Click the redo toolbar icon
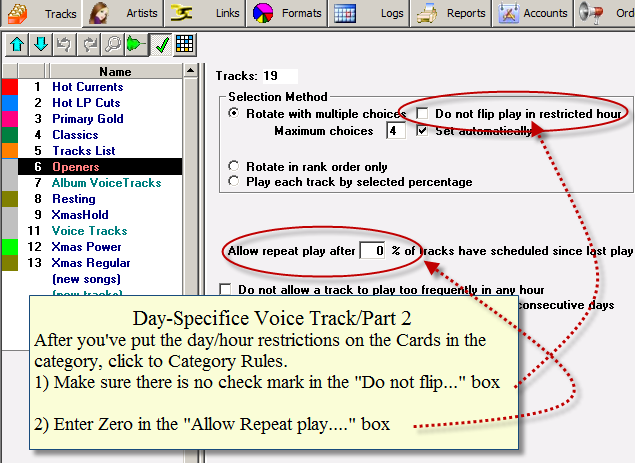Image resolution: width=635 pixels, height=463 pixels. tap(89, 44)
